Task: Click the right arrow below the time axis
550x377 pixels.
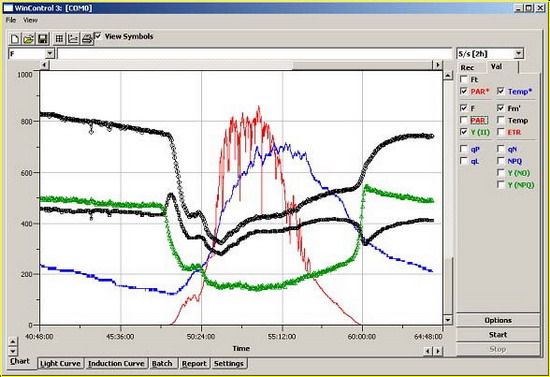Action: coord(437,351)
